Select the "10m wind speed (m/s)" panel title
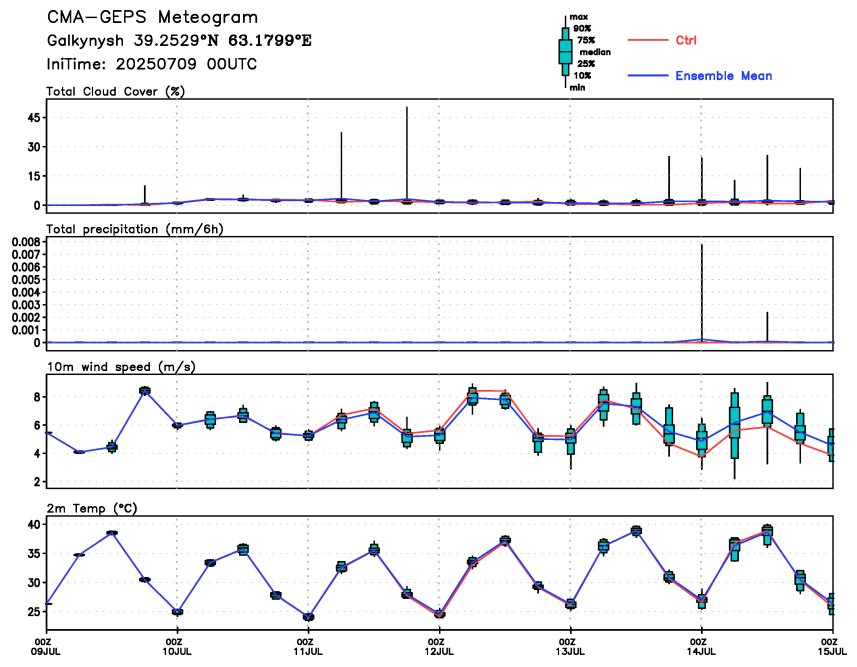The image size is (857, 667). [121, 367]
